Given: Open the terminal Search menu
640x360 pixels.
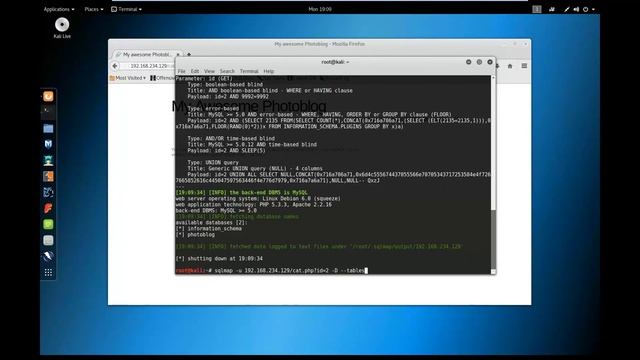Looking at the screenshot, I should [x=227, y=71].
